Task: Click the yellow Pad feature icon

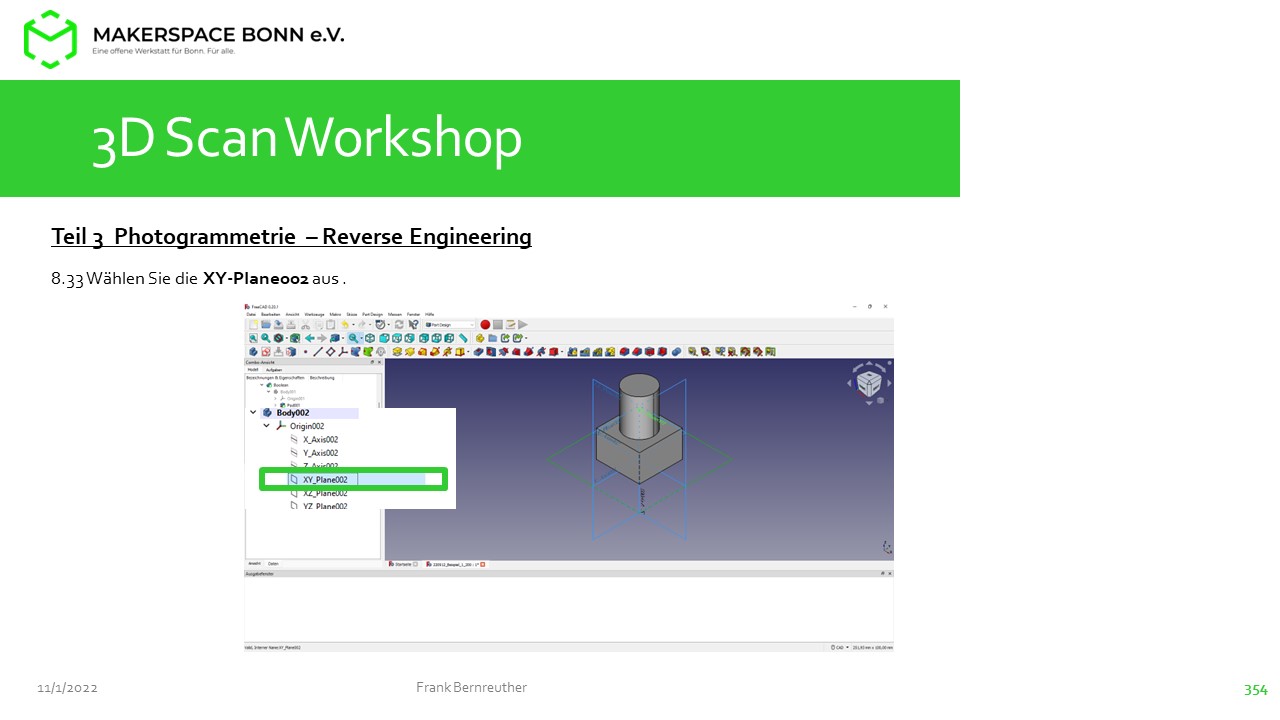Action: (397, 351)
